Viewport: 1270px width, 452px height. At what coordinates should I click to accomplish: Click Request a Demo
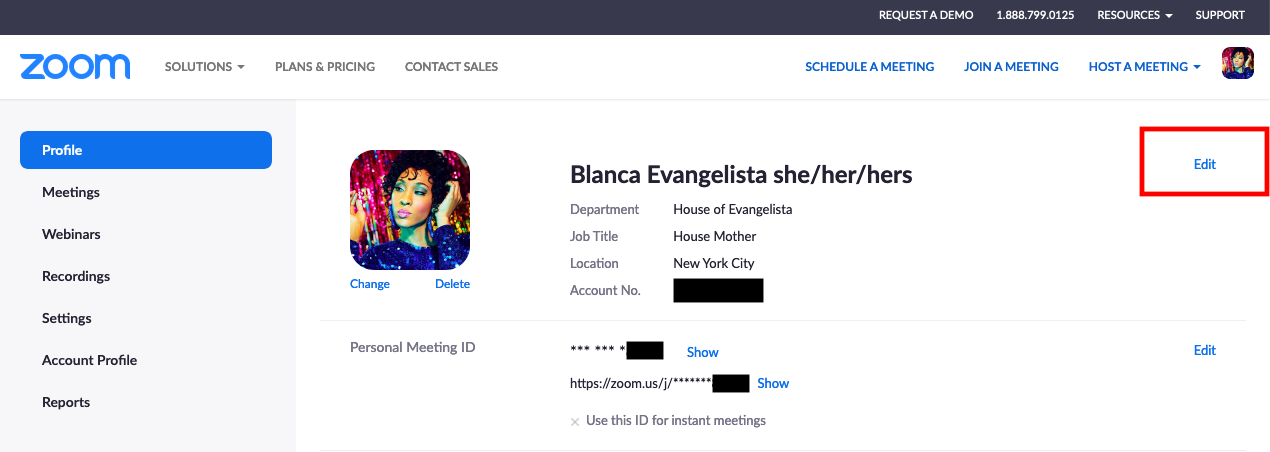[x=925, y=15]
